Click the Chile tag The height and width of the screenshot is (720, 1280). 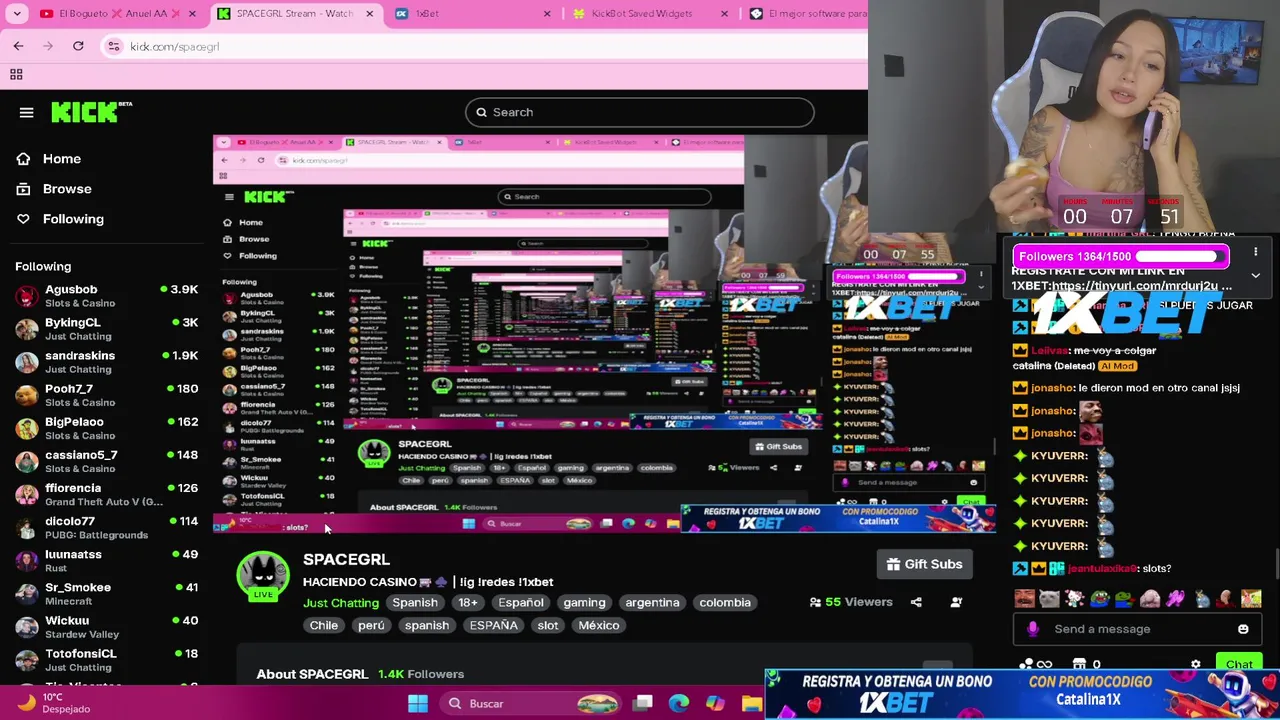pyautogui.click(x=324, y=626)
